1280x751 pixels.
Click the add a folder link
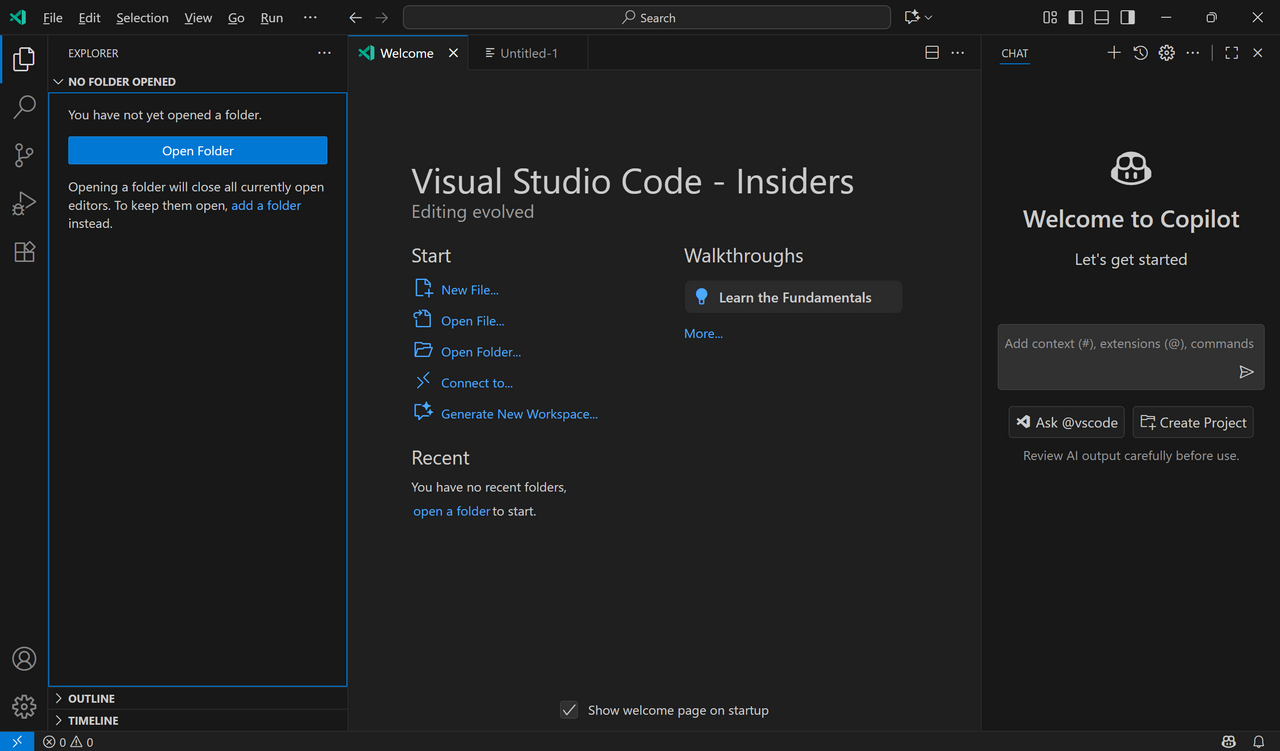[x=266, y=205]
